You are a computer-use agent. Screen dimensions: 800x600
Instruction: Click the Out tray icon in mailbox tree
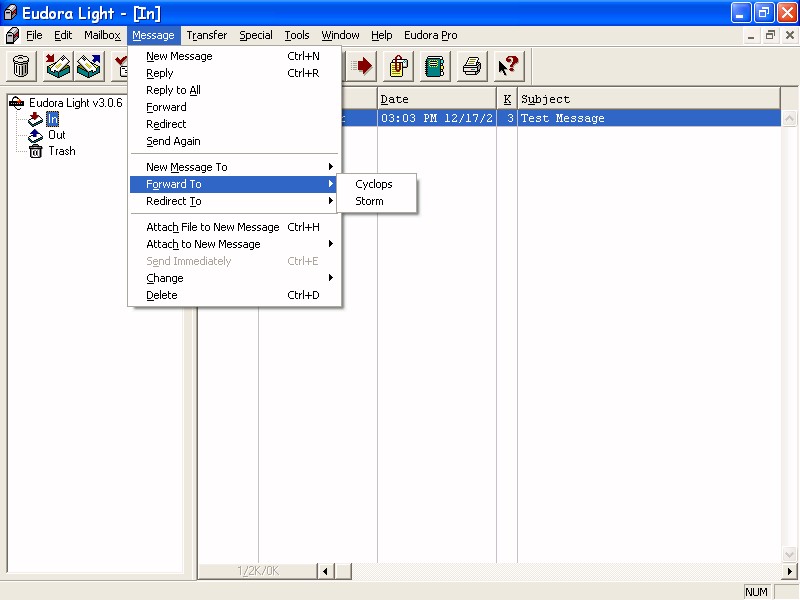pos(35,135)
